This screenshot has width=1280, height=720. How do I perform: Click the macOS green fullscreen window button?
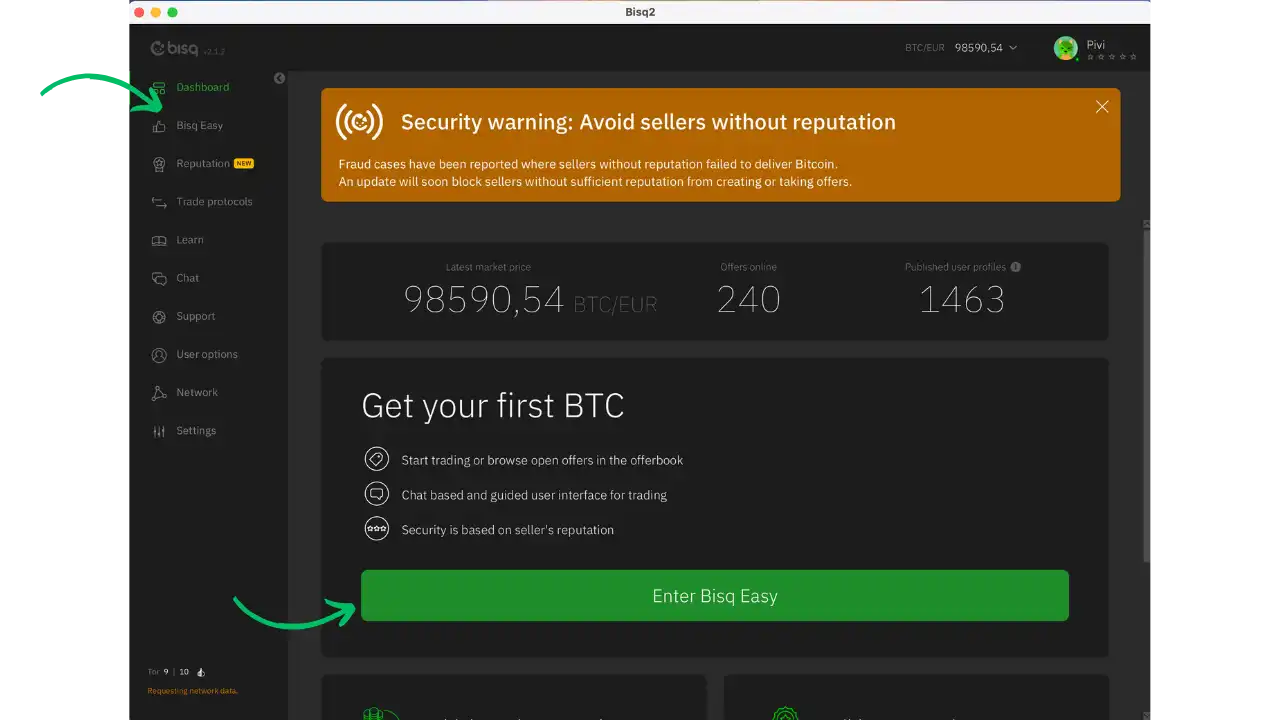tap(172, 12)
